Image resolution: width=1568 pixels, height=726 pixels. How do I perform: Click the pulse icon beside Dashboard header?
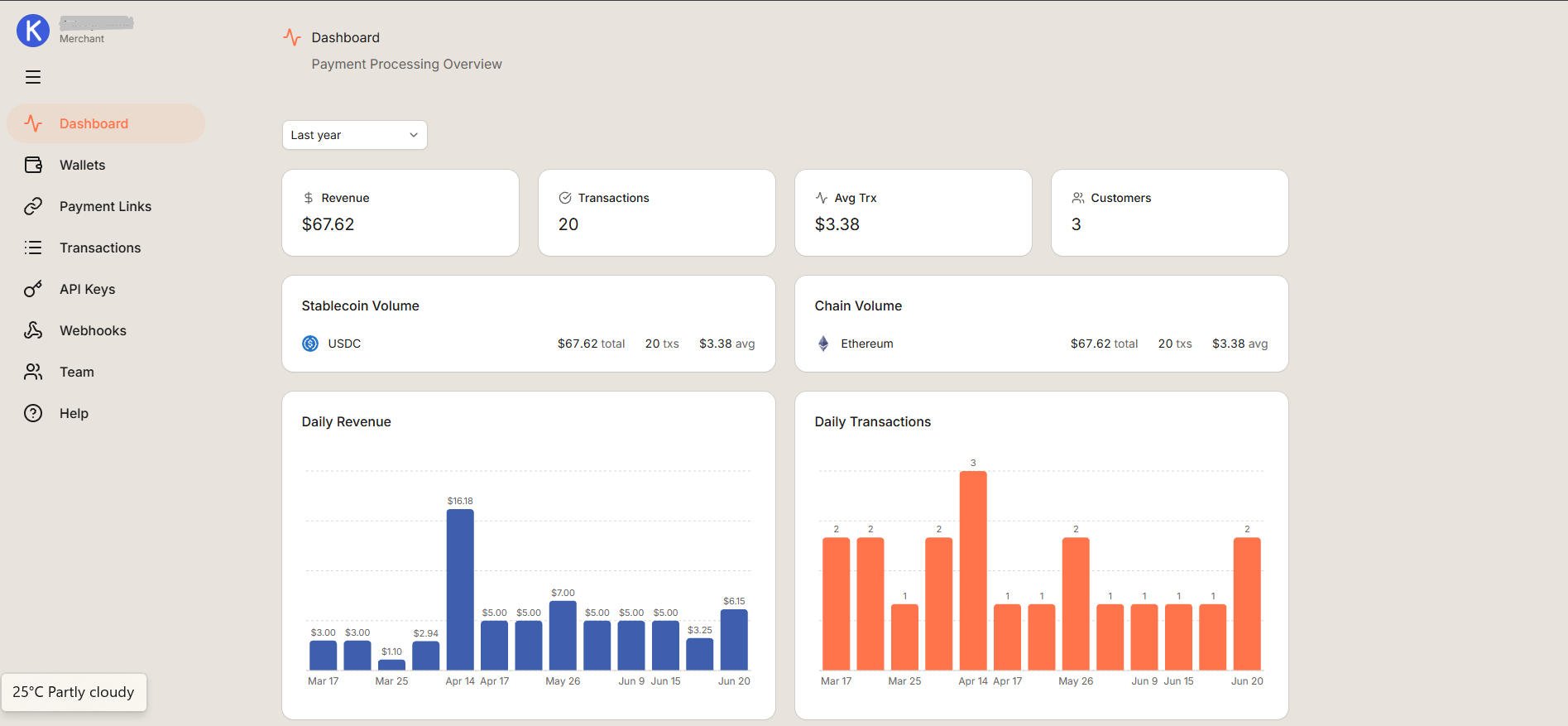click(292, 37)
